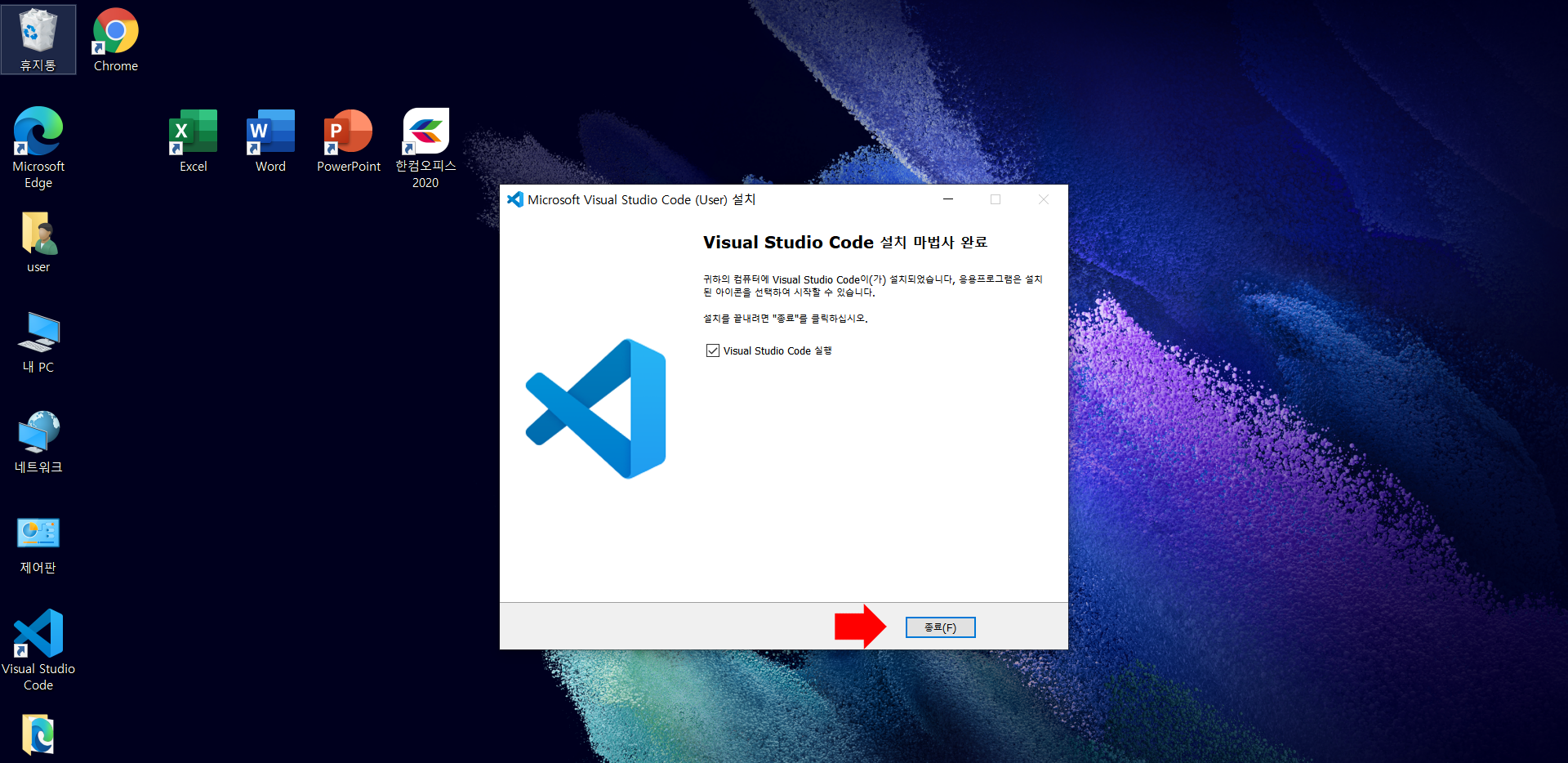Select the Word desktop shortcut
1568x763 pixels.
coord(270,141)
